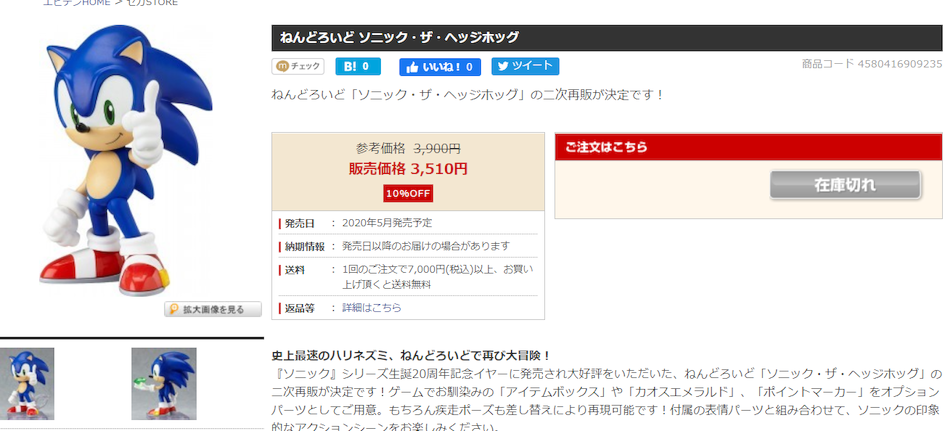
Task: Click the product title ねんどろいど ソニック・ザ・ヘッジホッグ
Action: tap(399, 37)
